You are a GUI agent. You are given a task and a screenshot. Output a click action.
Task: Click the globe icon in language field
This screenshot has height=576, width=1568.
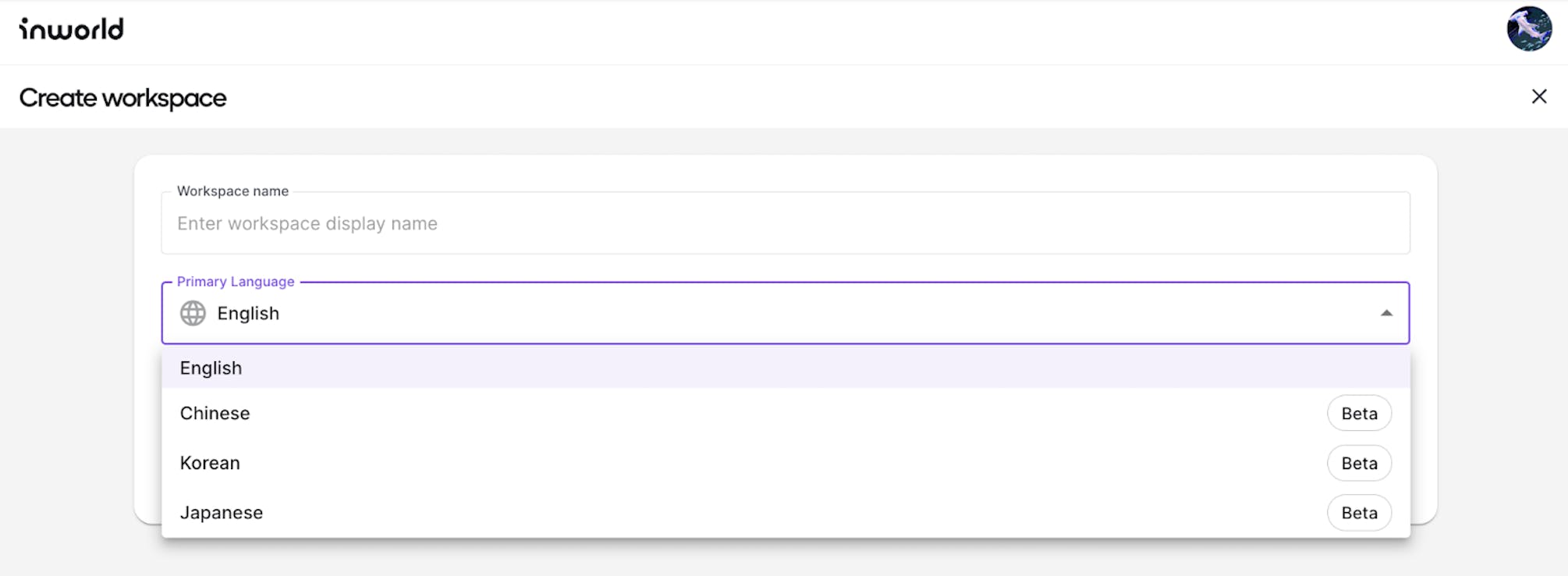coord(193,313)
